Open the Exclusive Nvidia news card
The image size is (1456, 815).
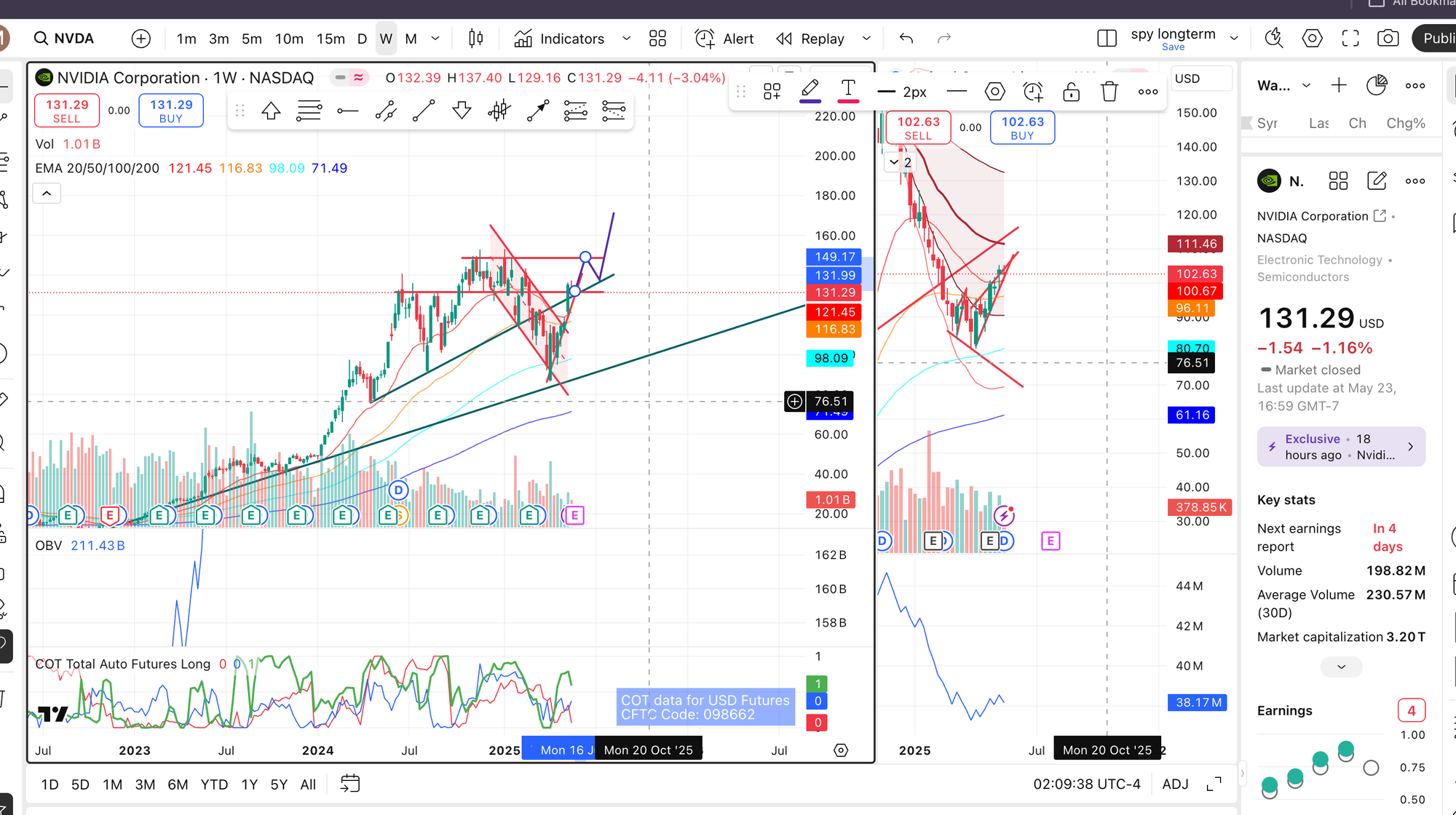pos(1341,447)
